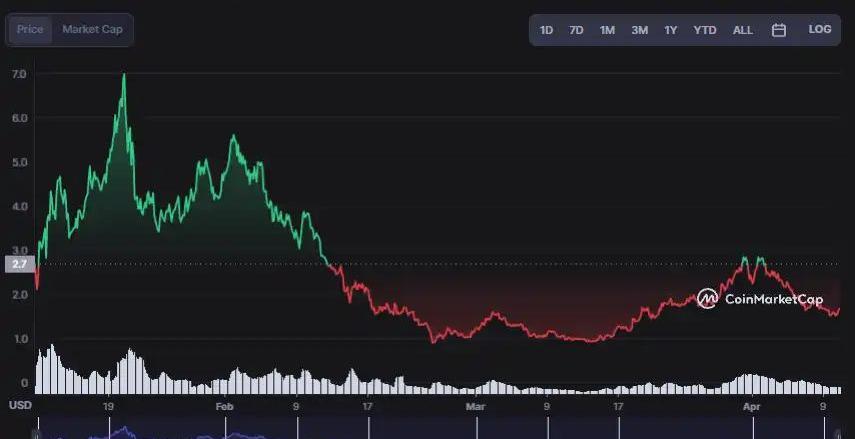This screenshot has width=855, height=439.
Task: Switch to the Price chart view
Action: (30, 30)
